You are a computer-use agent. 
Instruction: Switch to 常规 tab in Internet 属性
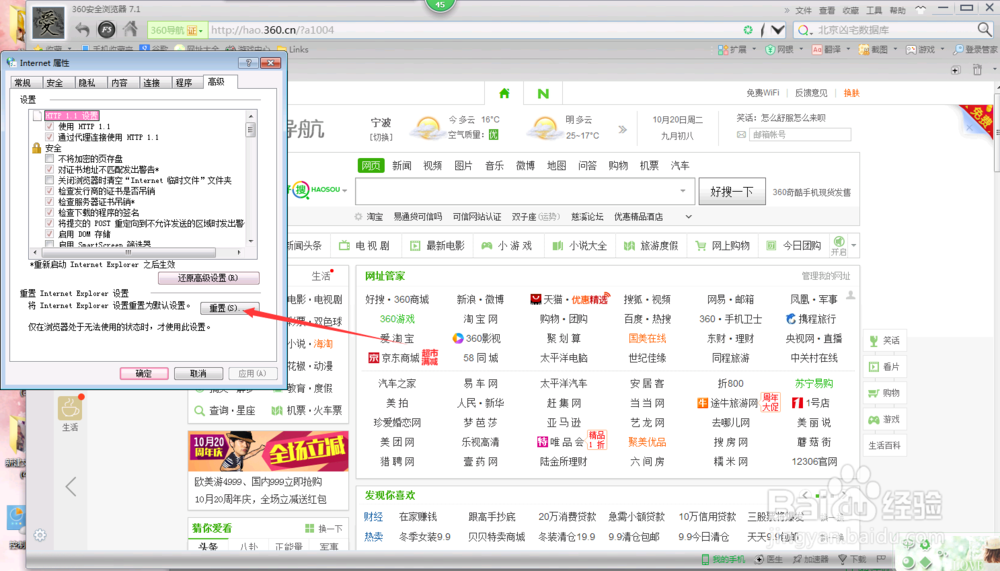click(x=23, y=83)
